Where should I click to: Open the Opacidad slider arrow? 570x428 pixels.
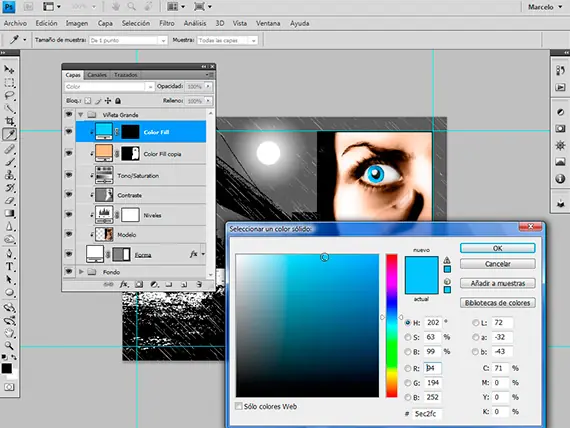pos(208,86)
